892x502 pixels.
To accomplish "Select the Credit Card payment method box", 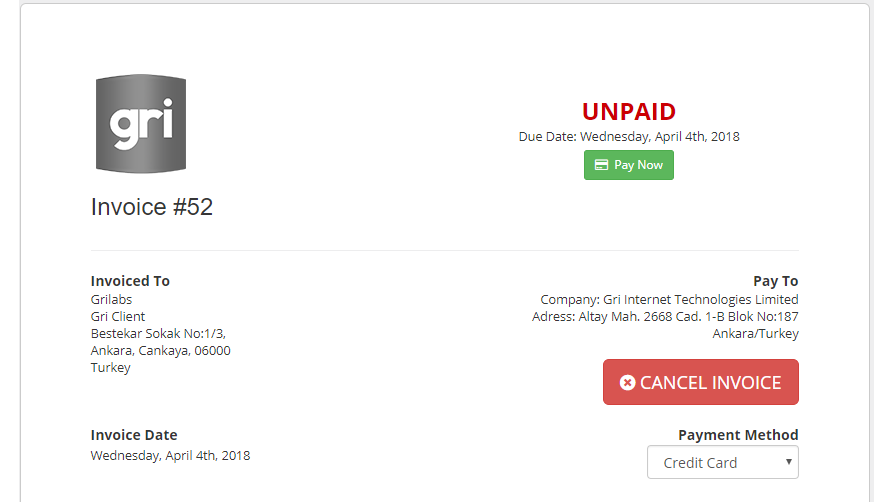I will (722, 462).
